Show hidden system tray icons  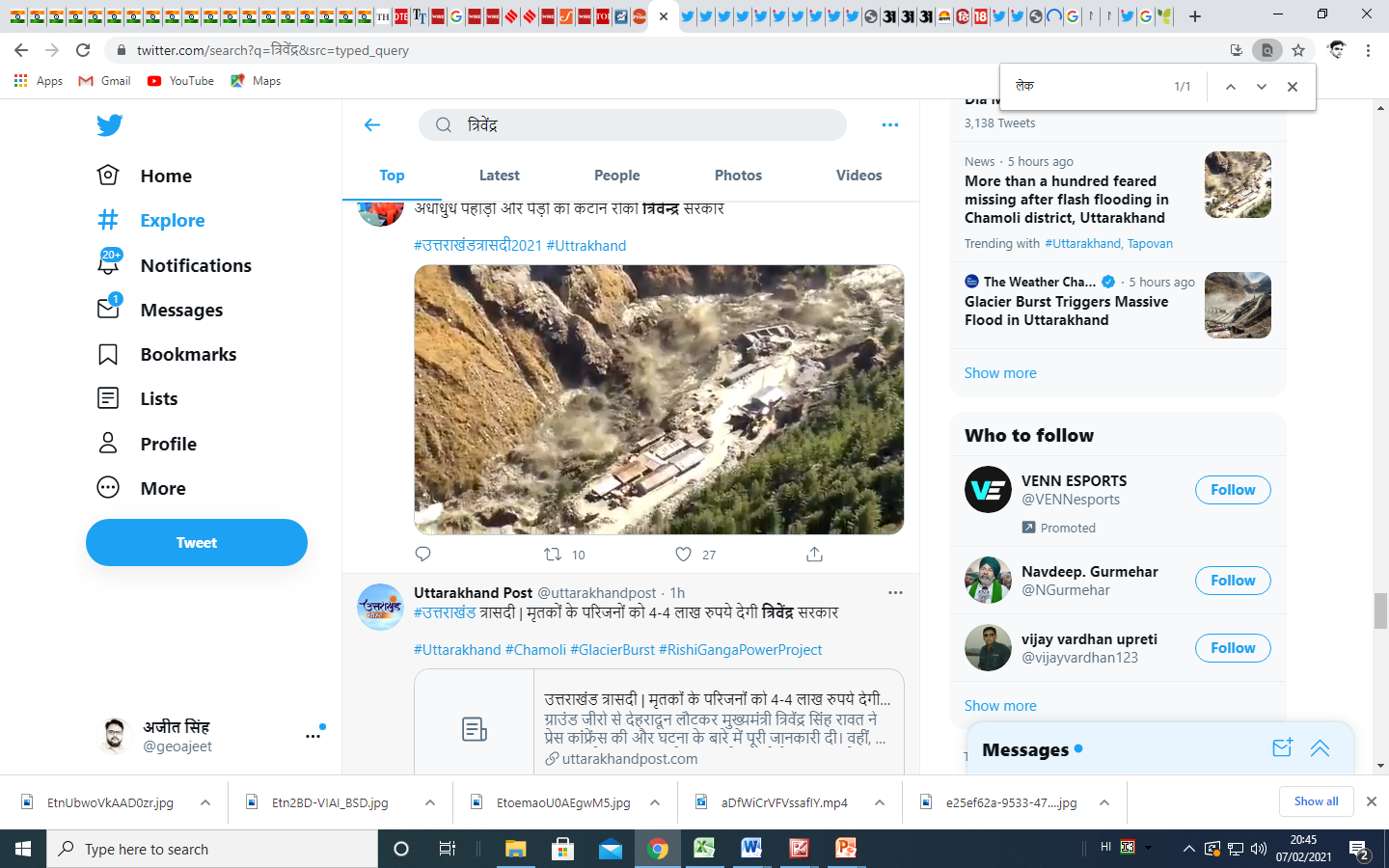click(x=1188, y=849)
